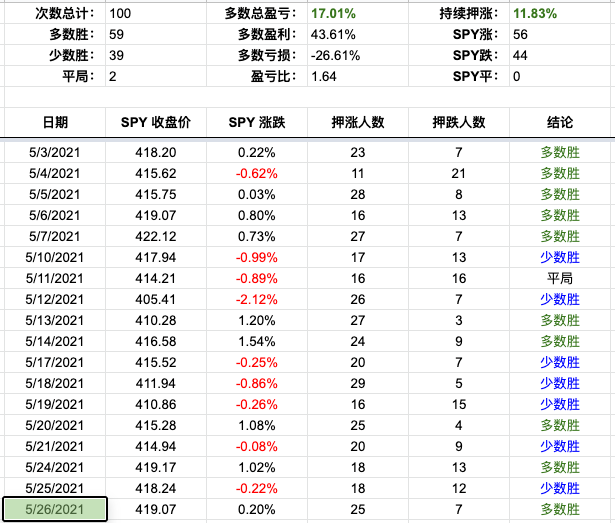This screenshot has width=615, height=523.
Task: Select the 结论 column header cell
Action: [560, 122]
